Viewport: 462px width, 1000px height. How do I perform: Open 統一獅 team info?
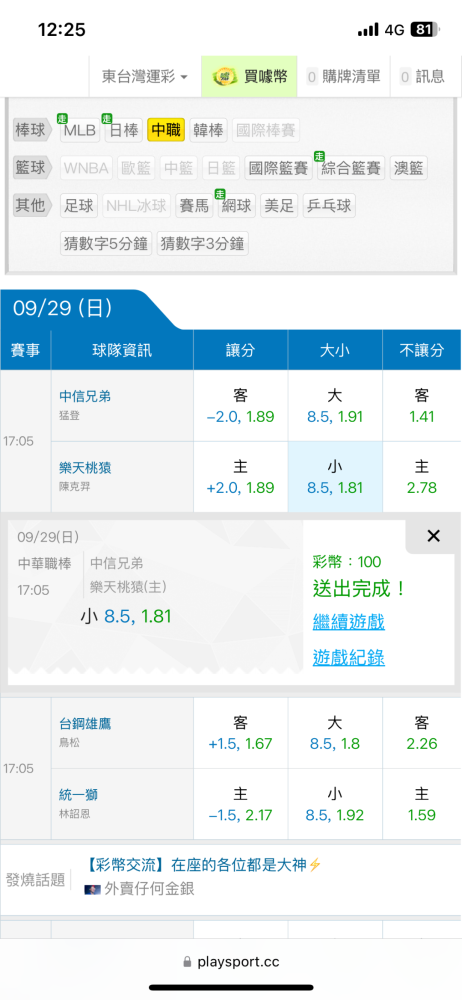point(78,795)
